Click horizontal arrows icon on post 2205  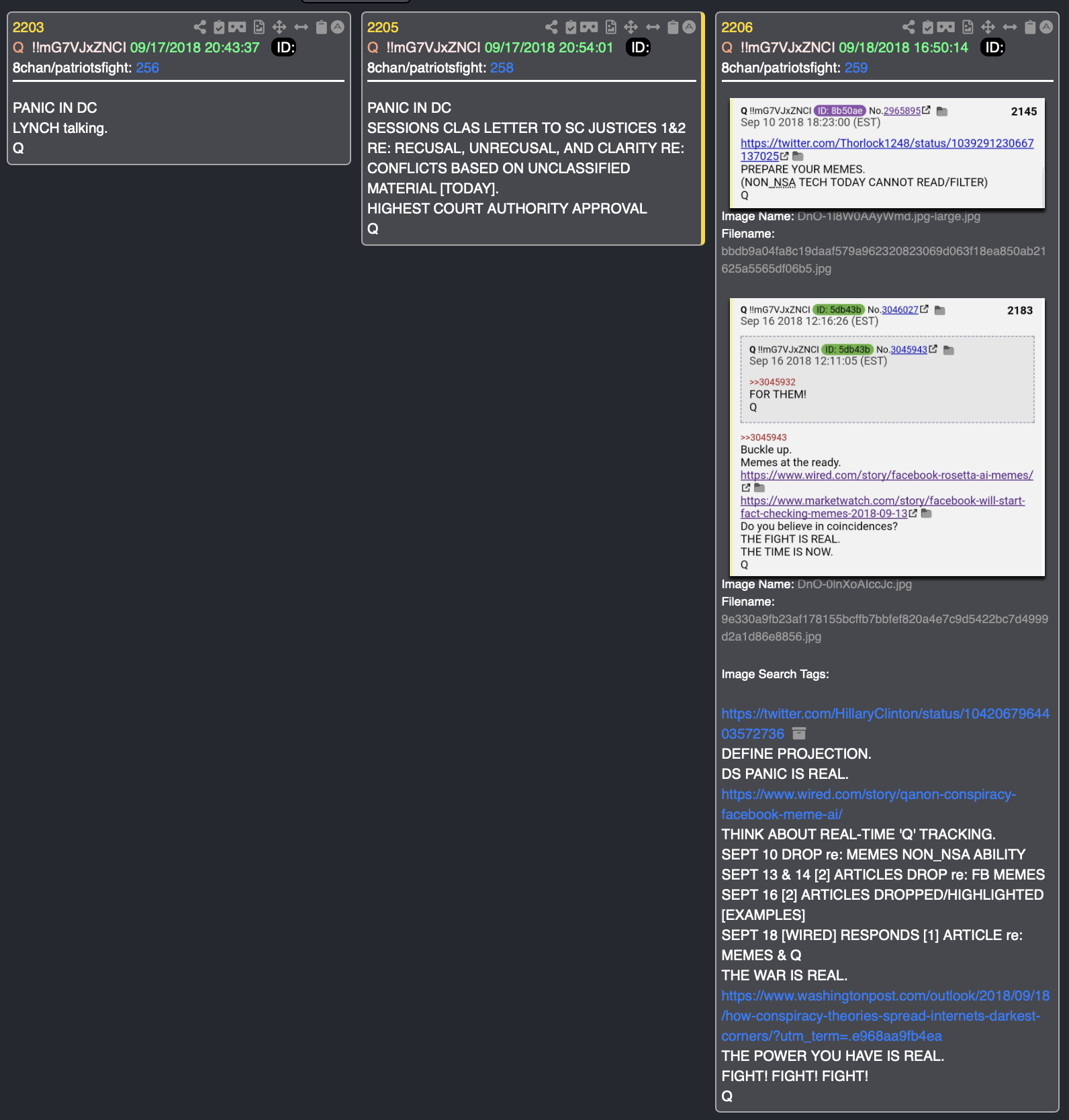[653, 27]
